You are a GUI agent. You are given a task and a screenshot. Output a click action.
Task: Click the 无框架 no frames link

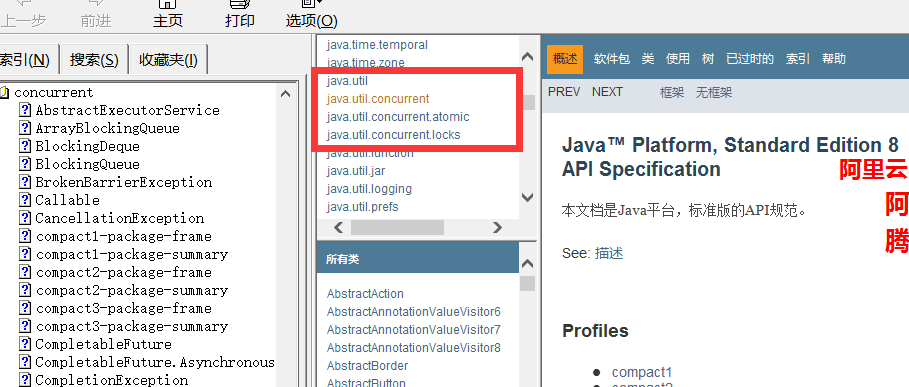click(x=714, y=92)
